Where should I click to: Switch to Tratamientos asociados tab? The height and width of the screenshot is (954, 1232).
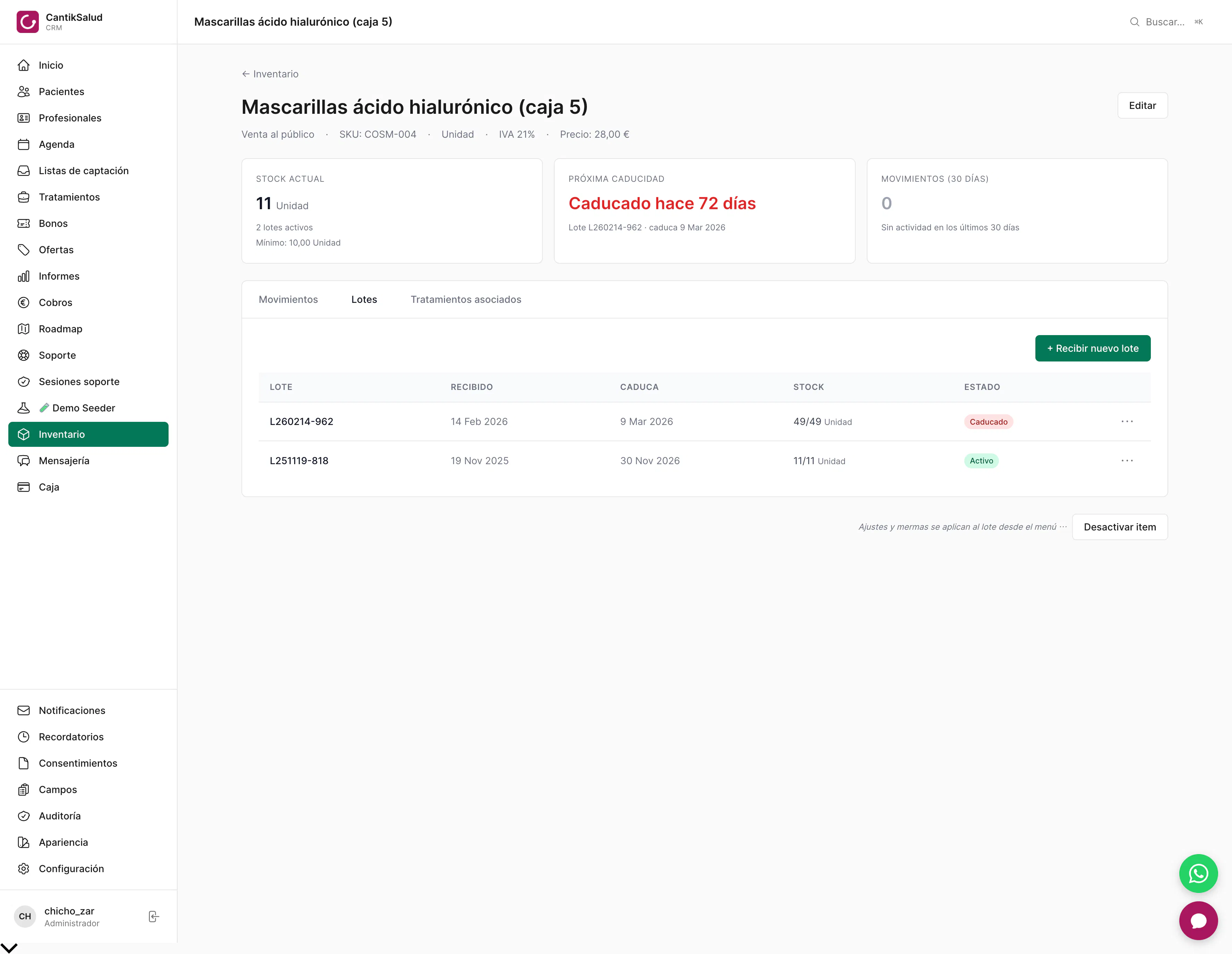tap(465, 300)
